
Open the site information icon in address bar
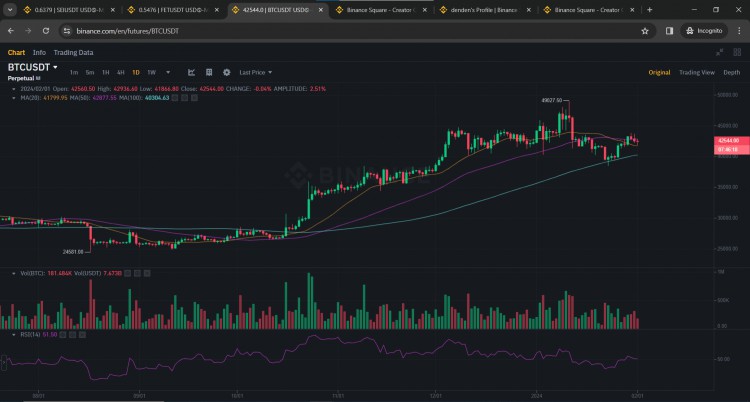(x=67, y=31)
